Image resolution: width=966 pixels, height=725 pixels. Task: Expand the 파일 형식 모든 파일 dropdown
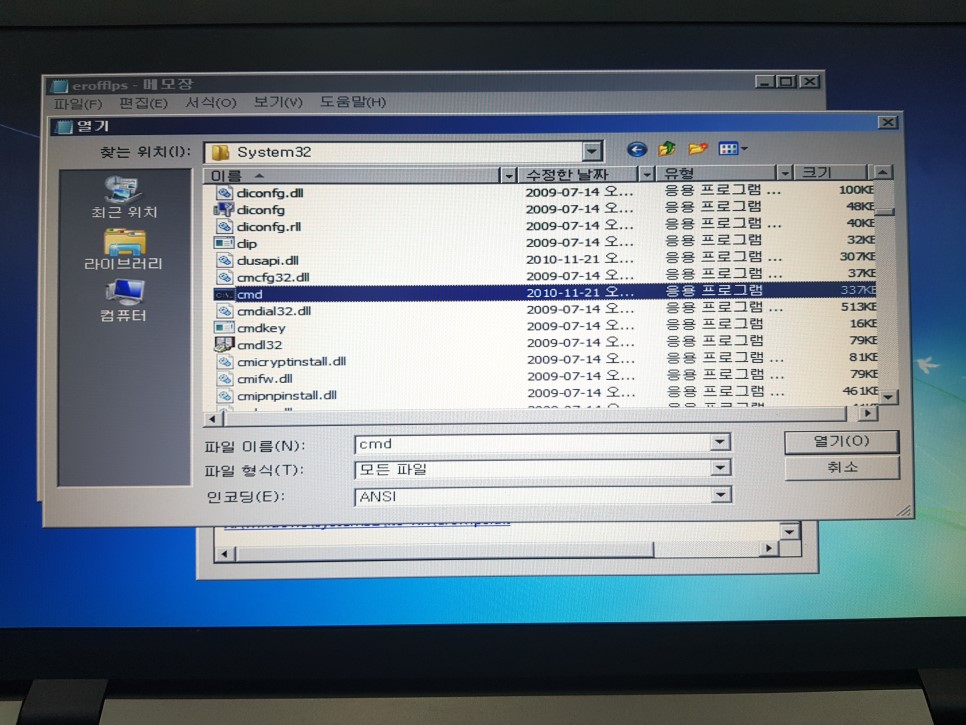tap(720, 468)
